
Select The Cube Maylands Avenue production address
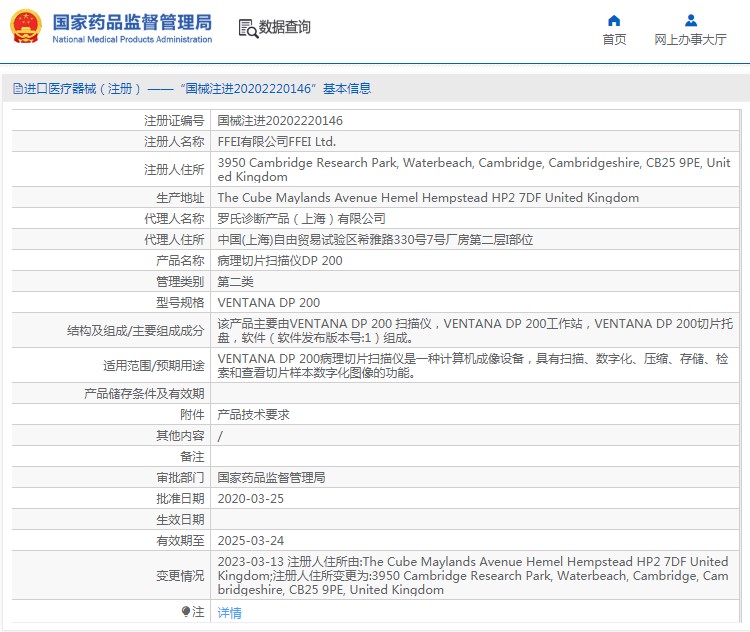[428, 198]
